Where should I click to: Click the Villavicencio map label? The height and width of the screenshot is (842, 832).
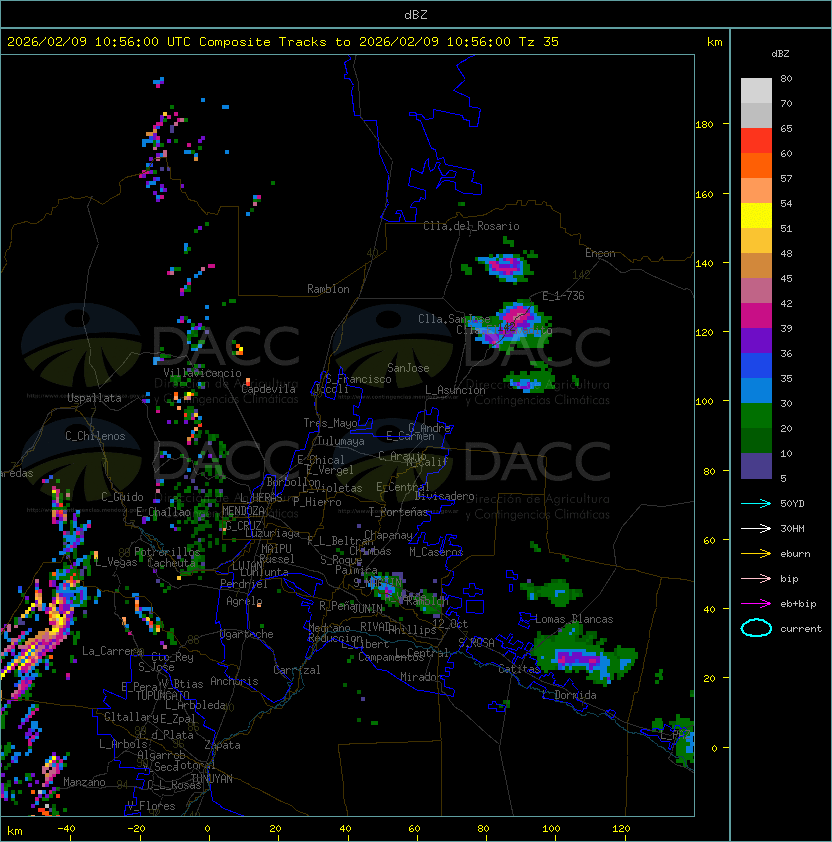tap(202, 373)
